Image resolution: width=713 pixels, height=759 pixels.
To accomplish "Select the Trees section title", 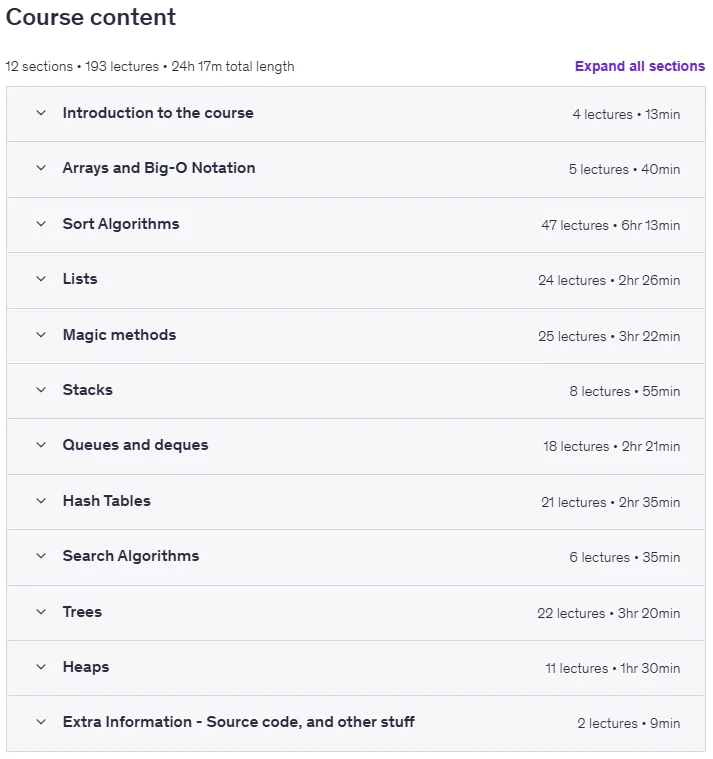I will [82, 612].
